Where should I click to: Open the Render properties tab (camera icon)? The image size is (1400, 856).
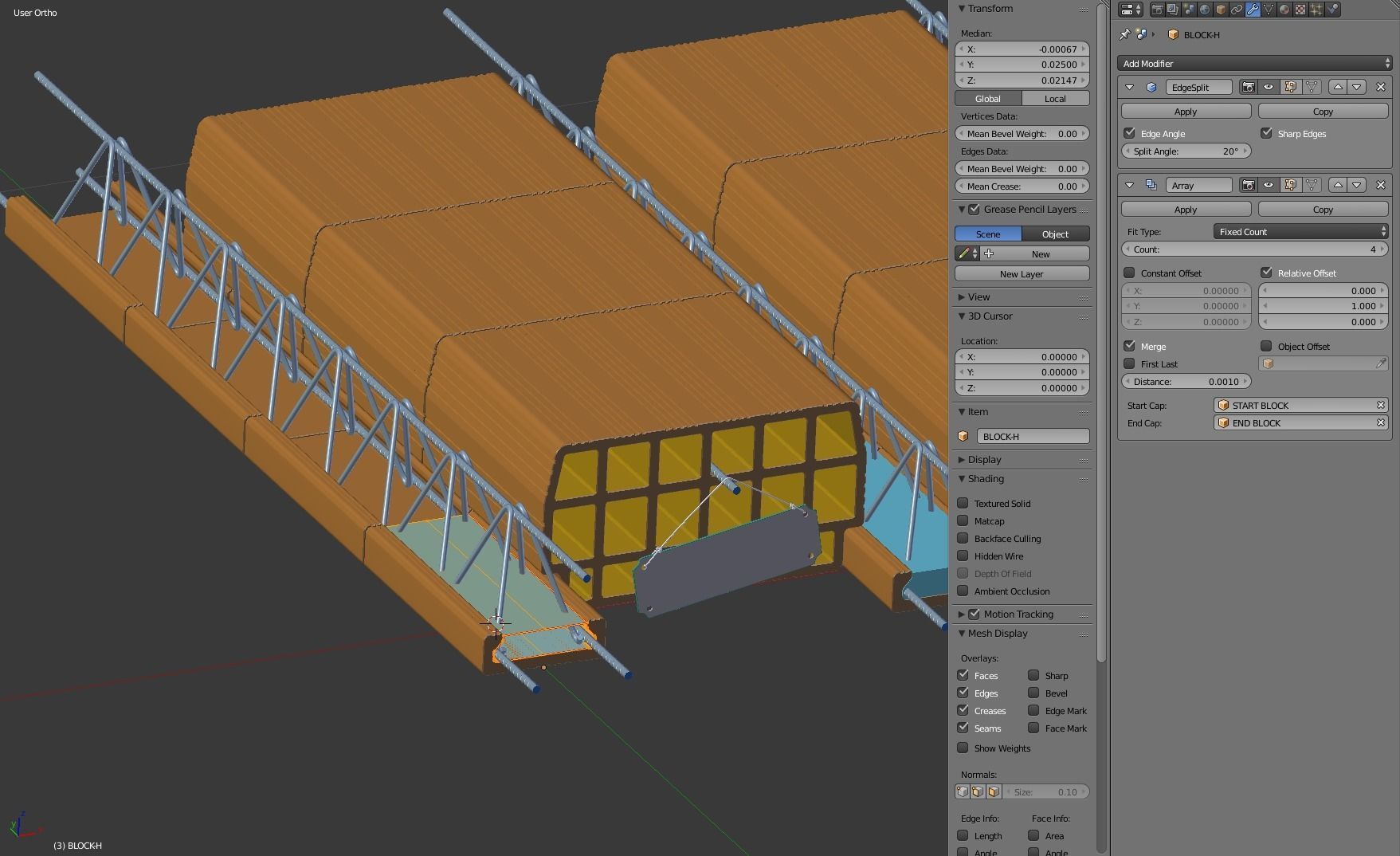(x=1158, y=10)
